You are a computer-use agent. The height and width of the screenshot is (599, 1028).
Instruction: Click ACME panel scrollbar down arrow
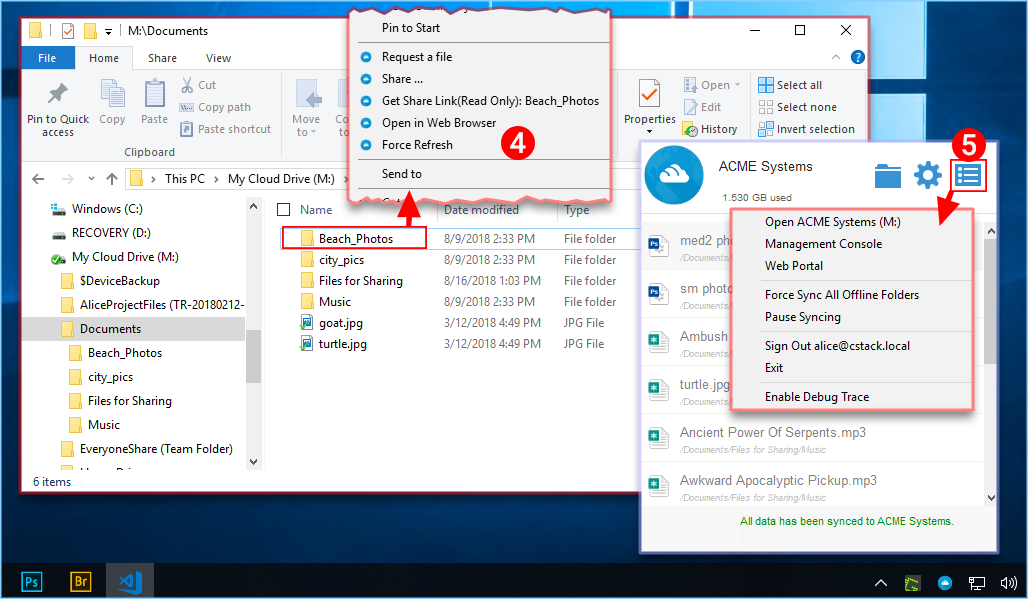(991, 498)
